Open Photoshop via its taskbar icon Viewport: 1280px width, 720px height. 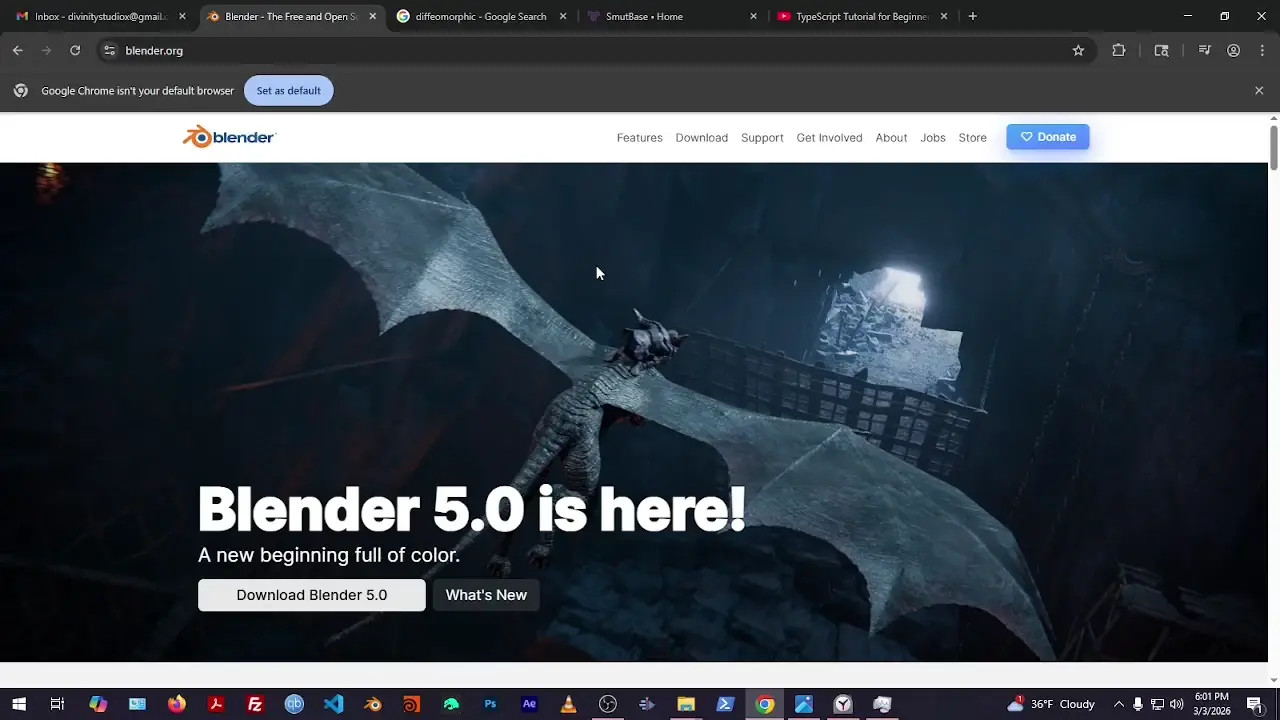pos(490,704)
